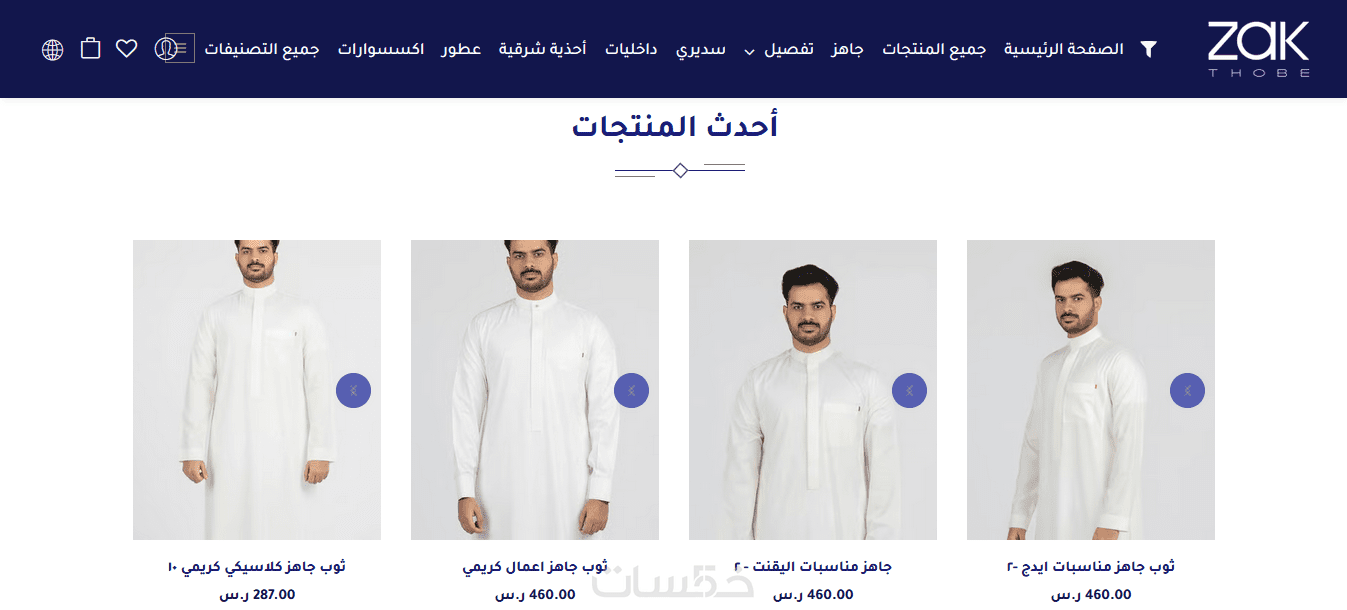Click quick action circle on اعمال كريمي thobe
Screen dimensions: 1347x610
631,390
